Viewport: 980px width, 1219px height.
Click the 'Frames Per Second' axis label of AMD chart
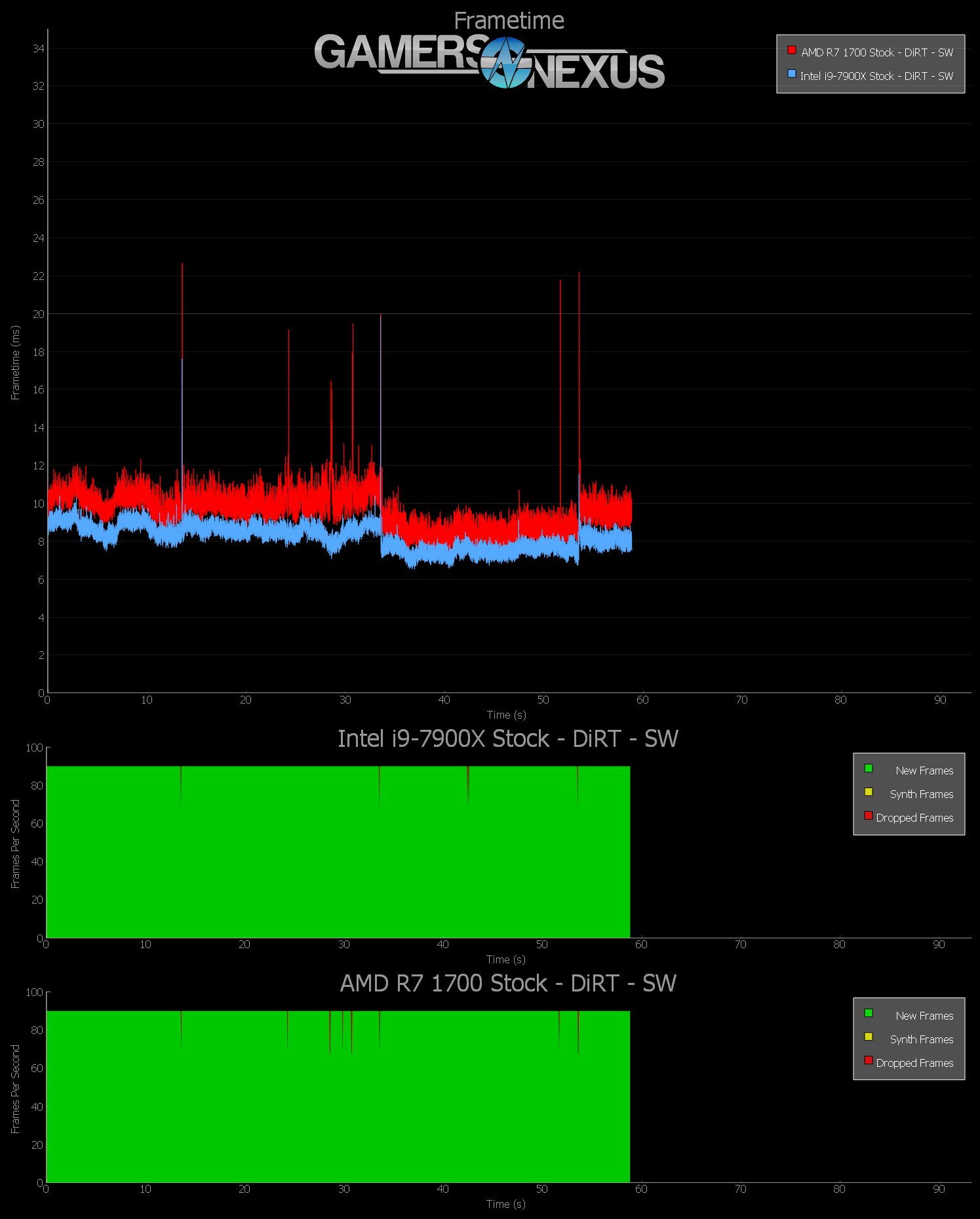pos(16,1089)
